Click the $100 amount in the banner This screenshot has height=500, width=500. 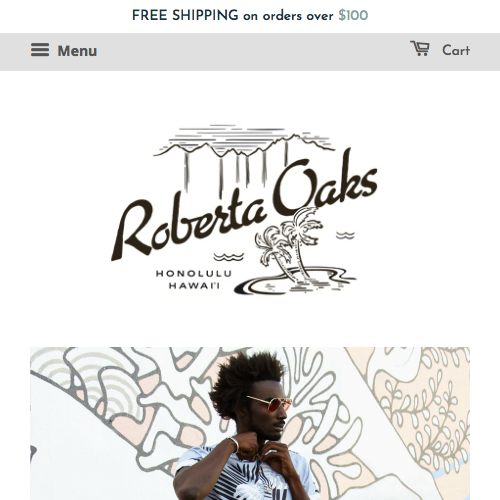click(353, 15)
